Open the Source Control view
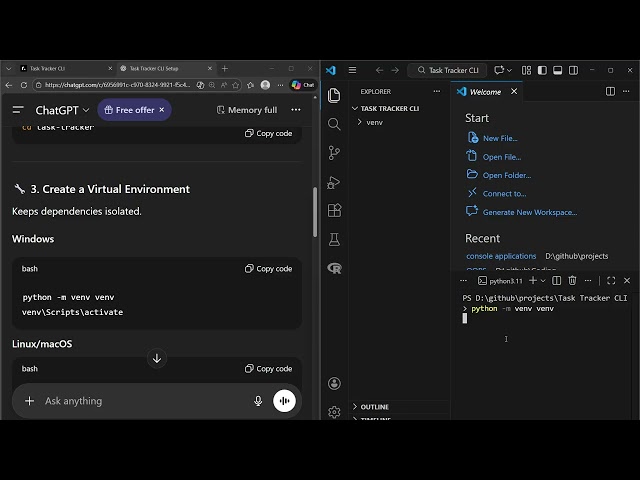Viewport: 640px width, 480px height. click(334, 153)
